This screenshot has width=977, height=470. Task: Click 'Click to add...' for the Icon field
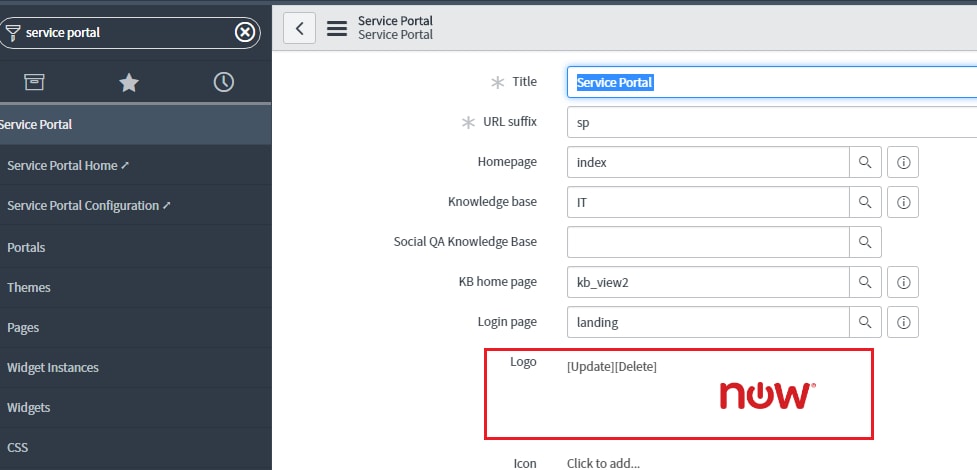click(603, 463)
